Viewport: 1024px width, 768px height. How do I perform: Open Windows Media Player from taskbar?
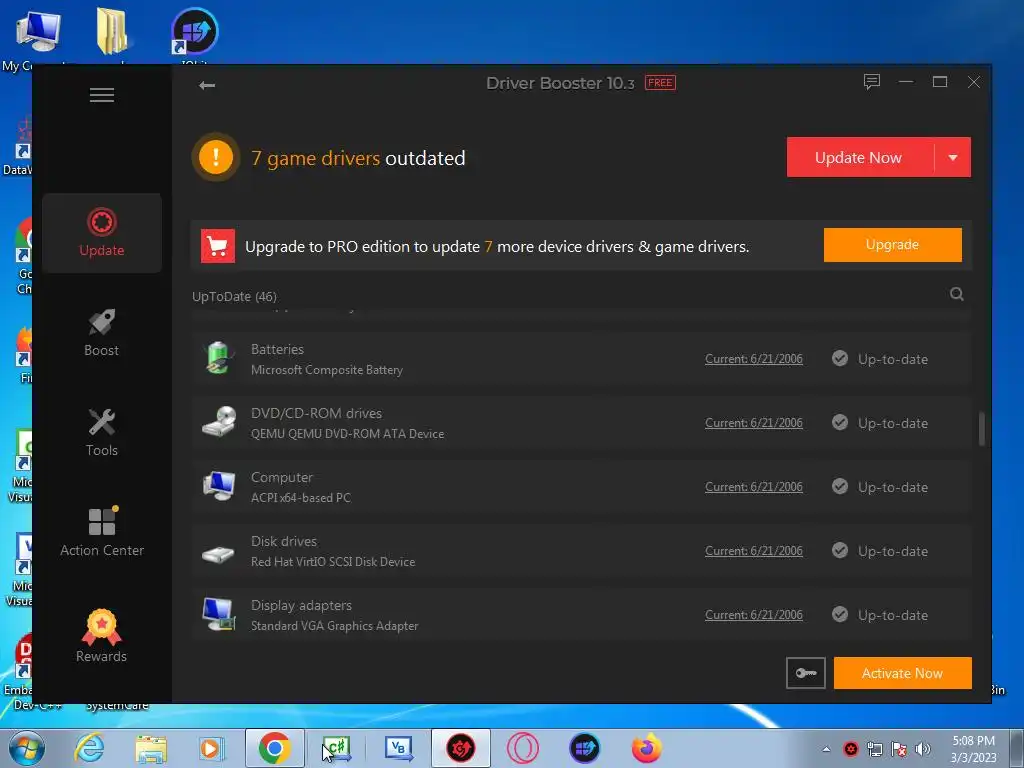click(211, 748)
